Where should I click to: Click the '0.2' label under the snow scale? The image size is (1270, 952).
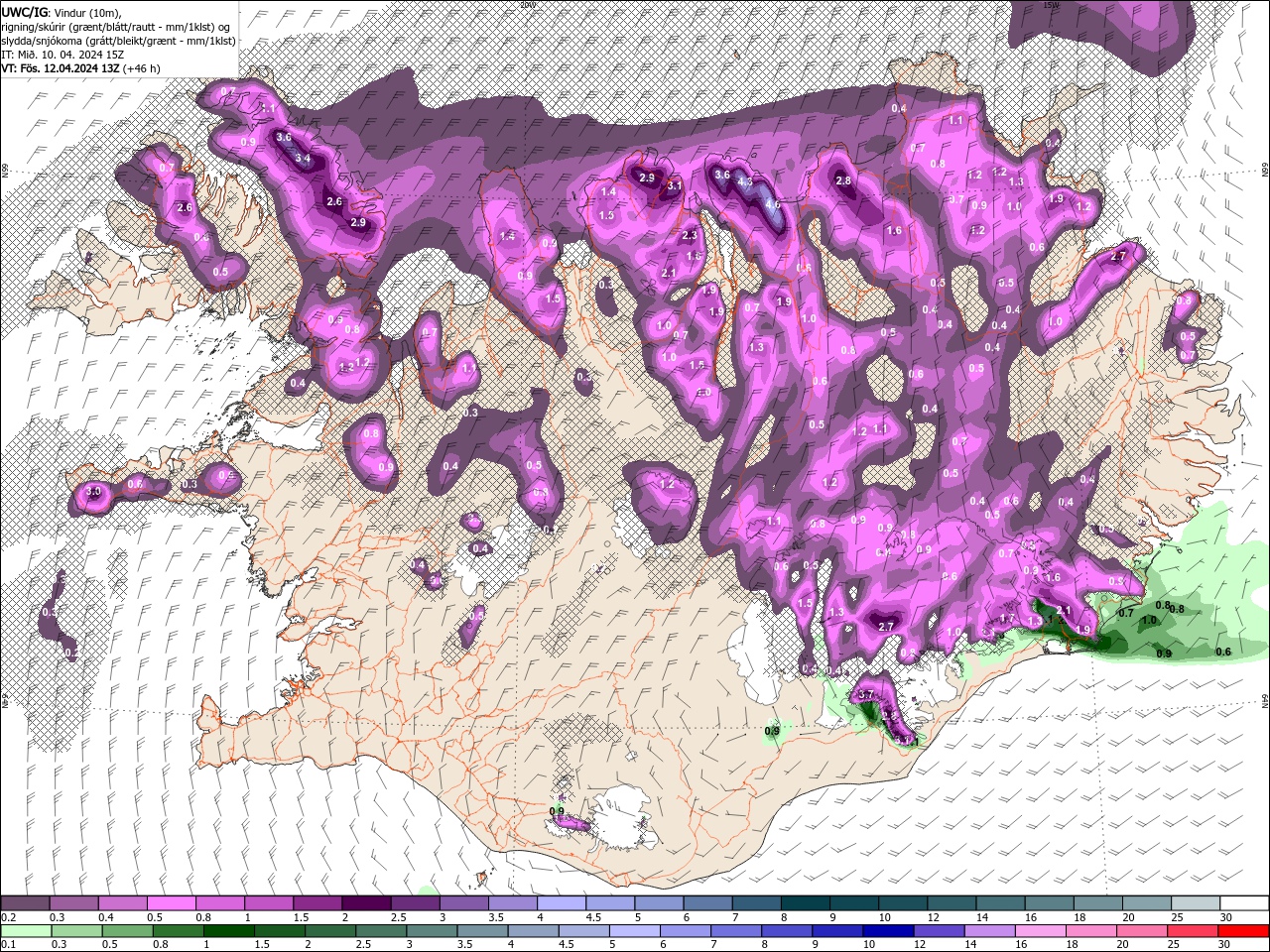tap(9, 917)
